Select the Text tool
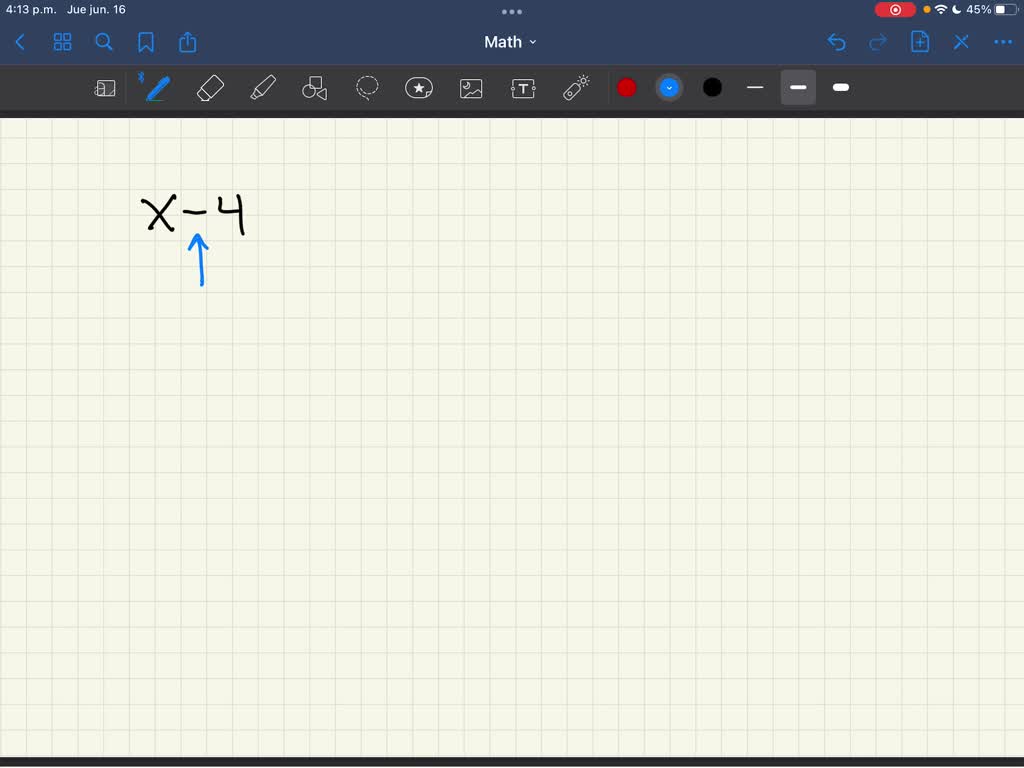Screen dimensions: 1024x768 coord(523,88)
